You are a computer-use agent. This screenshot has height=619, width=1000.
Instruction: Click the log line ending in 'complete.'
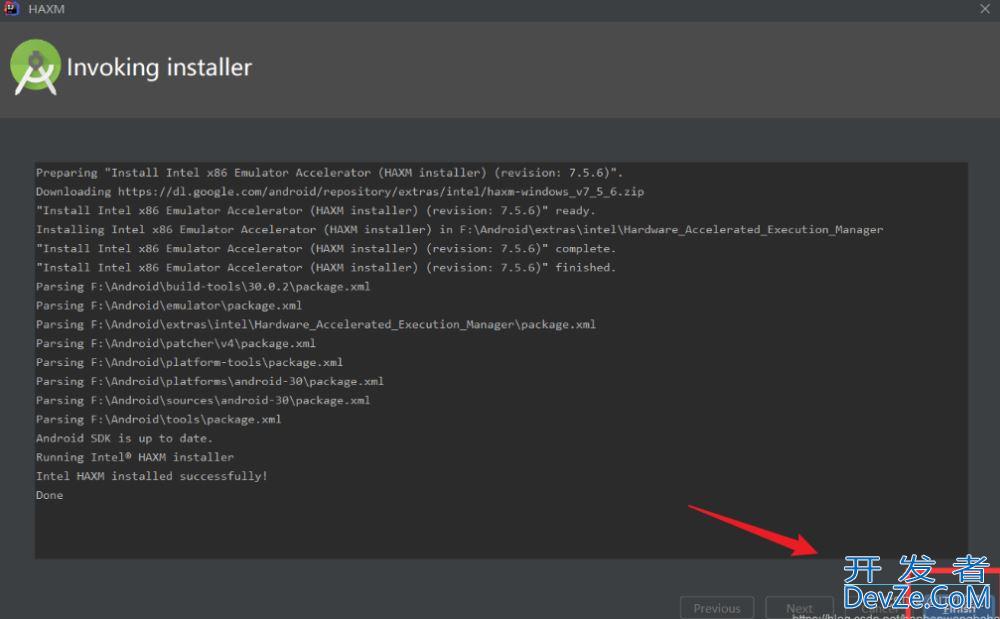tap(326, 249)
